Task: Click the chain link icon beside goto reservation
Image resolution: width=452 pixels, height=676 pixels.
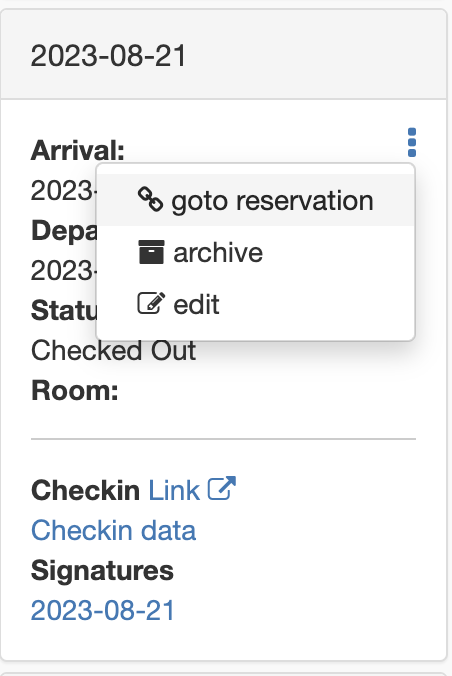Action: click(x=151, y=200)
